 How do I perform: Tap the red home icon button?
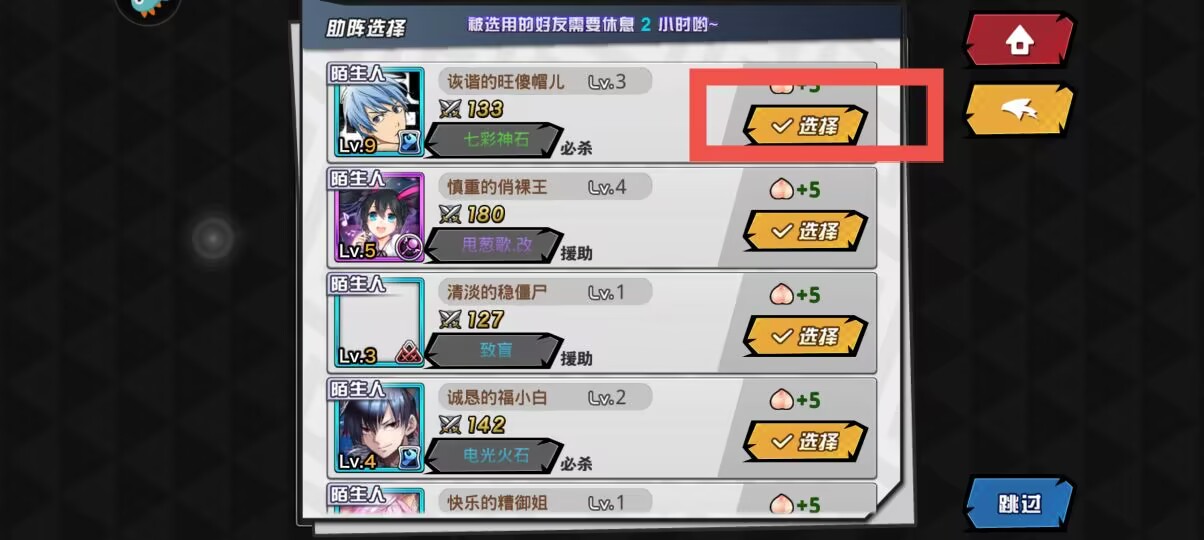pos(1019,41)
